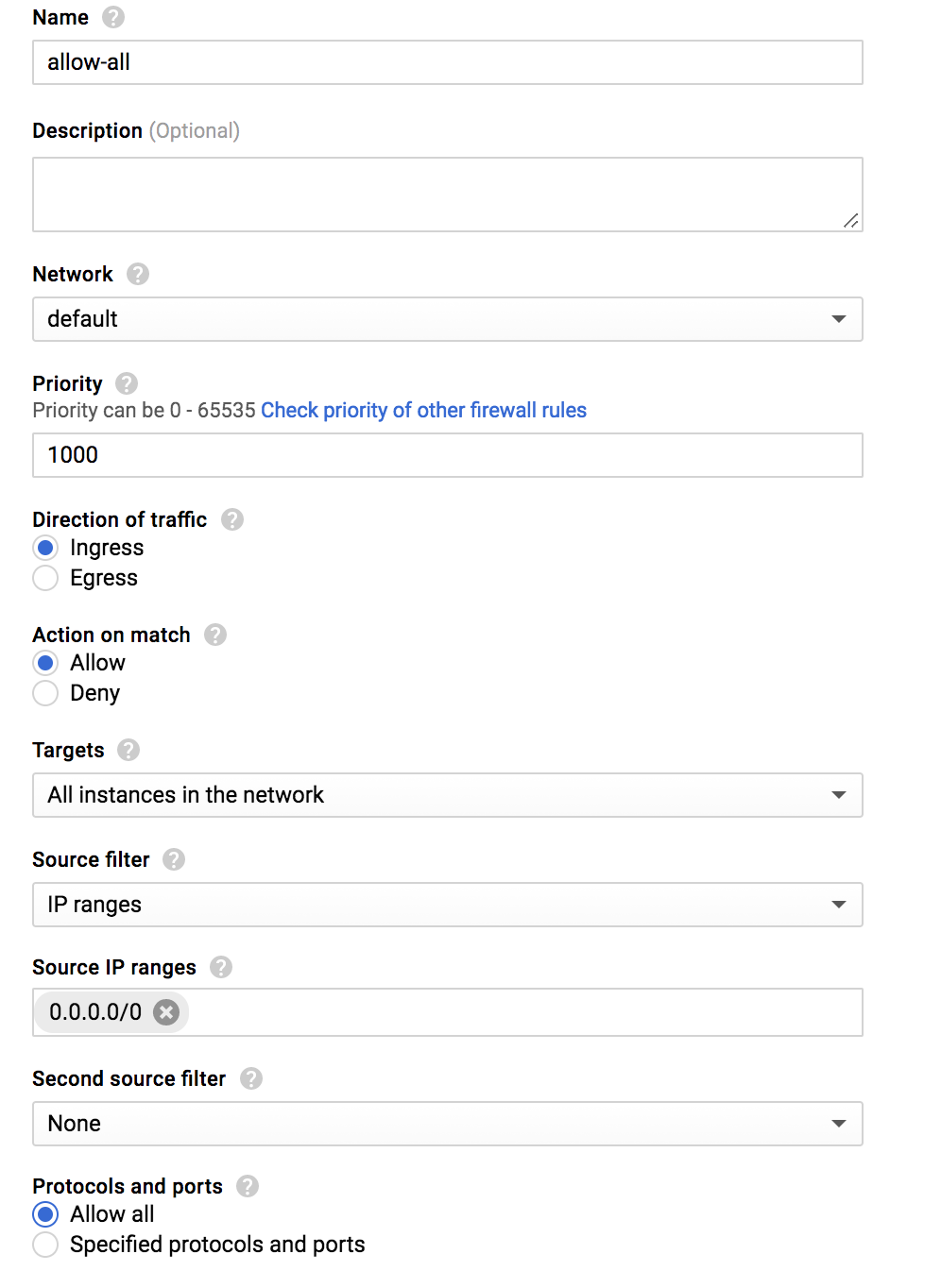
Task: Enable Specified protocols and ports option
Action: [45, 1245]
